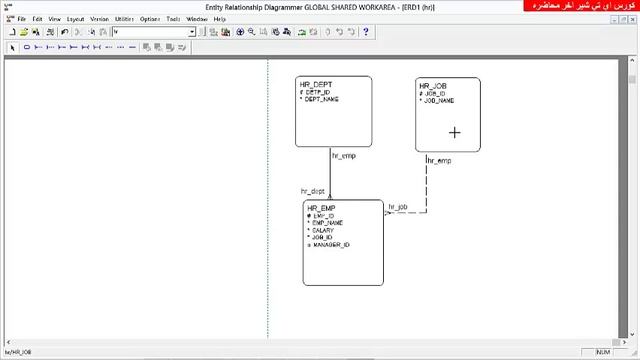Viewport: 640px width, 360px height.
Task: Click the JOB_NAME attribute in HR_JOB
Action: click(439, 101)
